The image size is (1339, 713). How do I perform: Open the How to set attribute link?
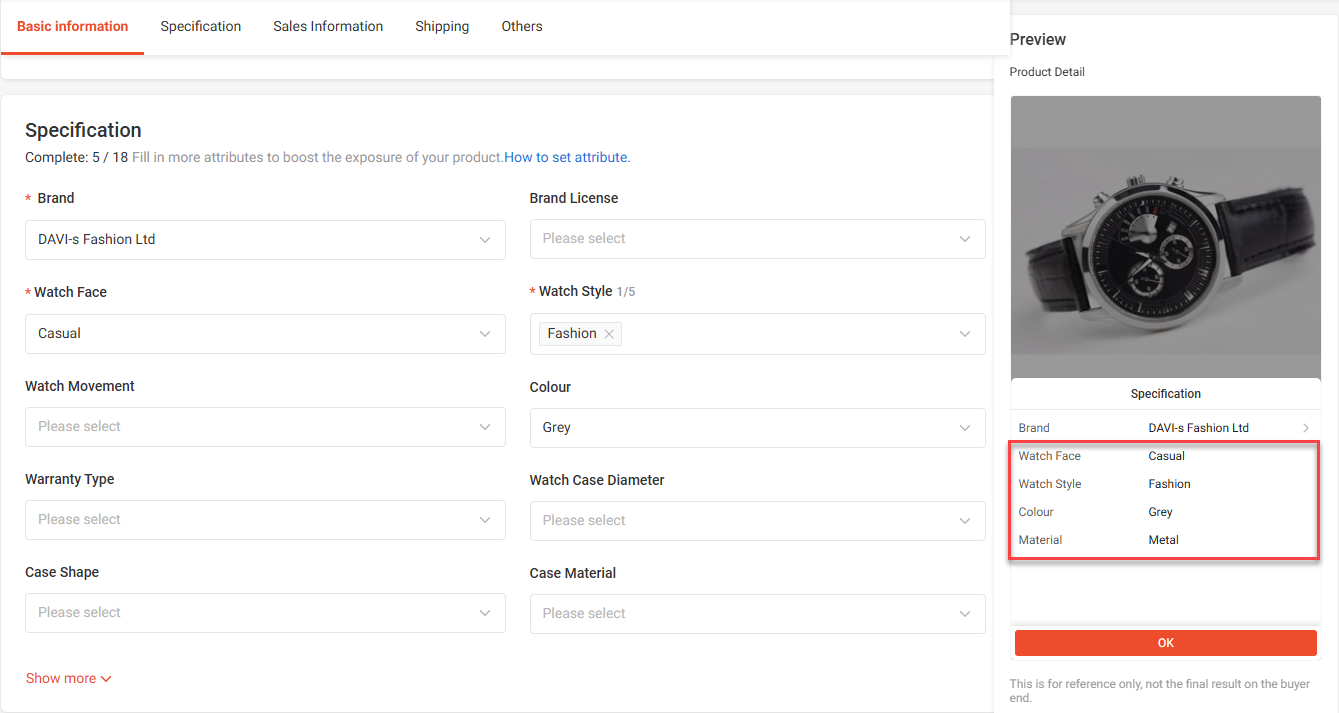pos(566,157)
